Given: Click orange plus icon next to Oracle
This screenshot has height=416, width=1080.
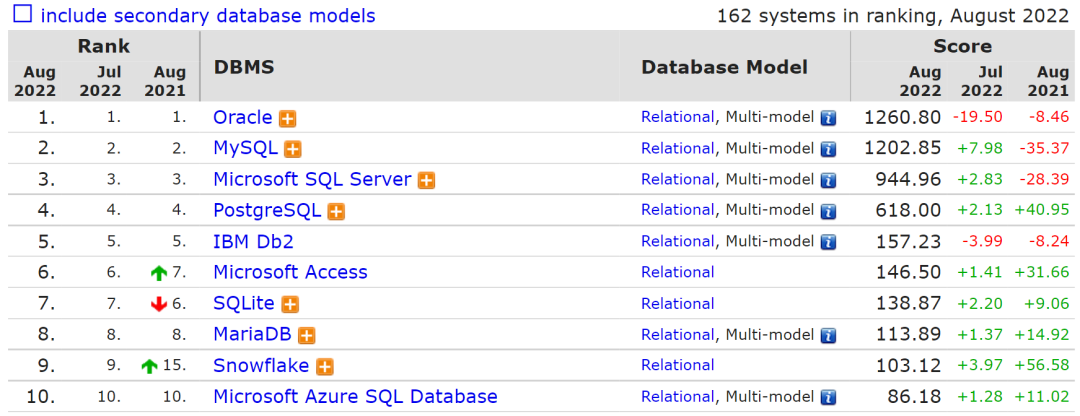Looking at the screenshot, I should 288,118.
